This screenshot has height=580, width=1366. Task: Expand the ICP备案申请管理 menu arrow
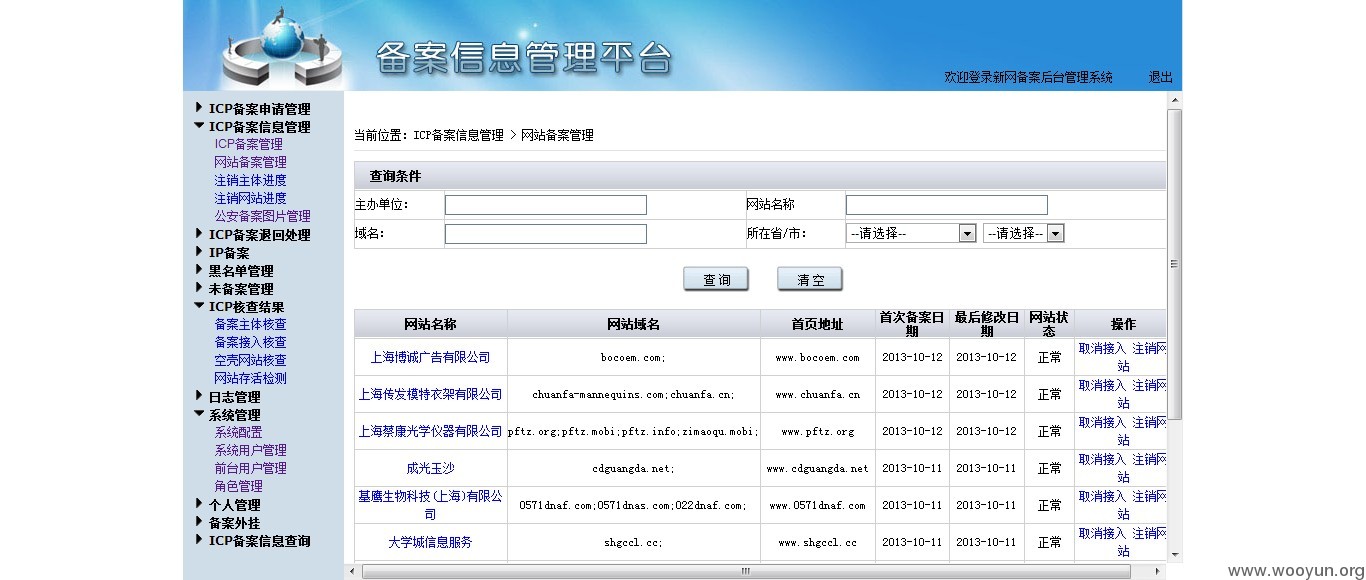pos(199,108)
